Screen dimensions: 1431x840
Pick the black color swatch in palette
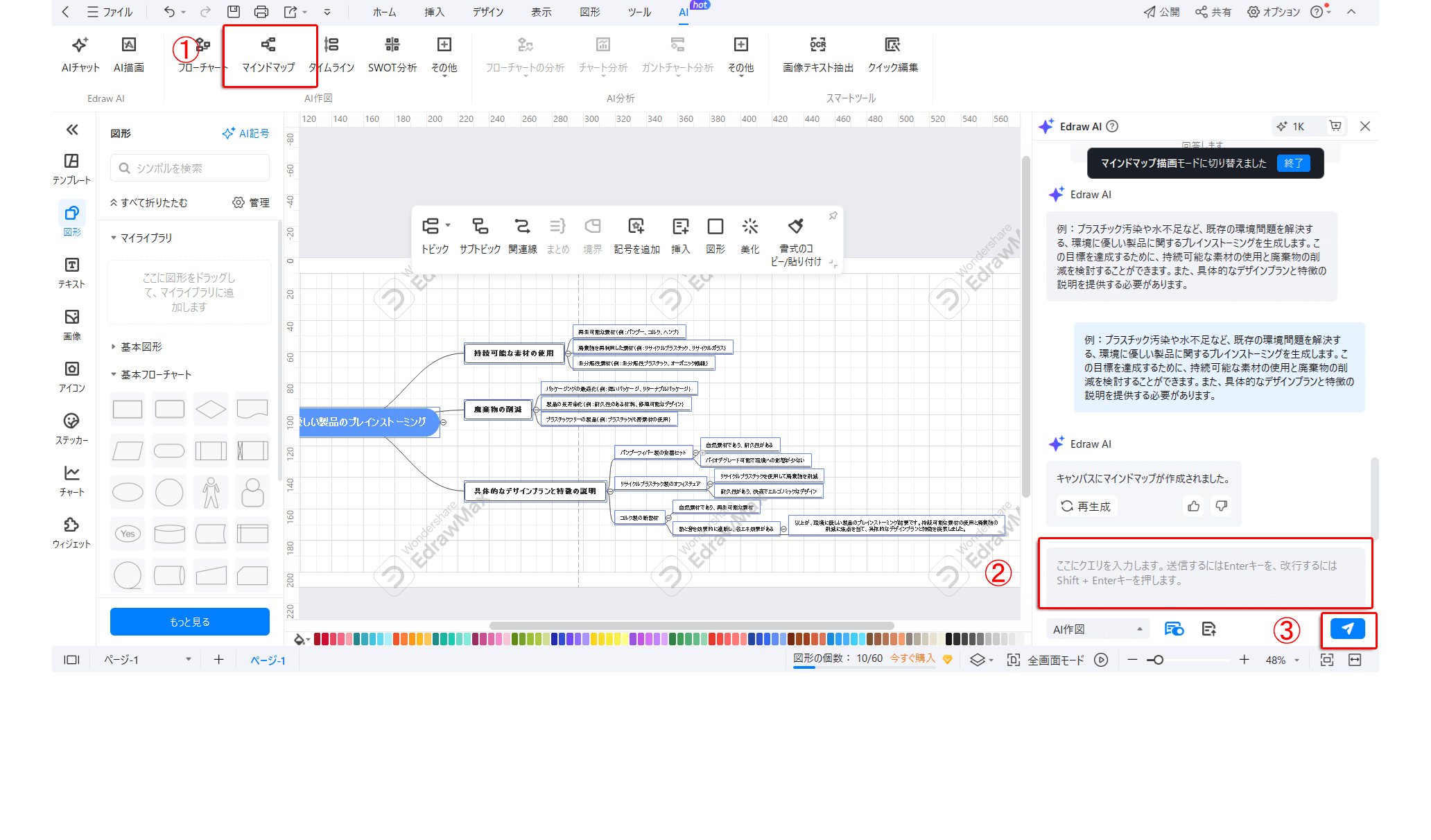click(949, 639)
